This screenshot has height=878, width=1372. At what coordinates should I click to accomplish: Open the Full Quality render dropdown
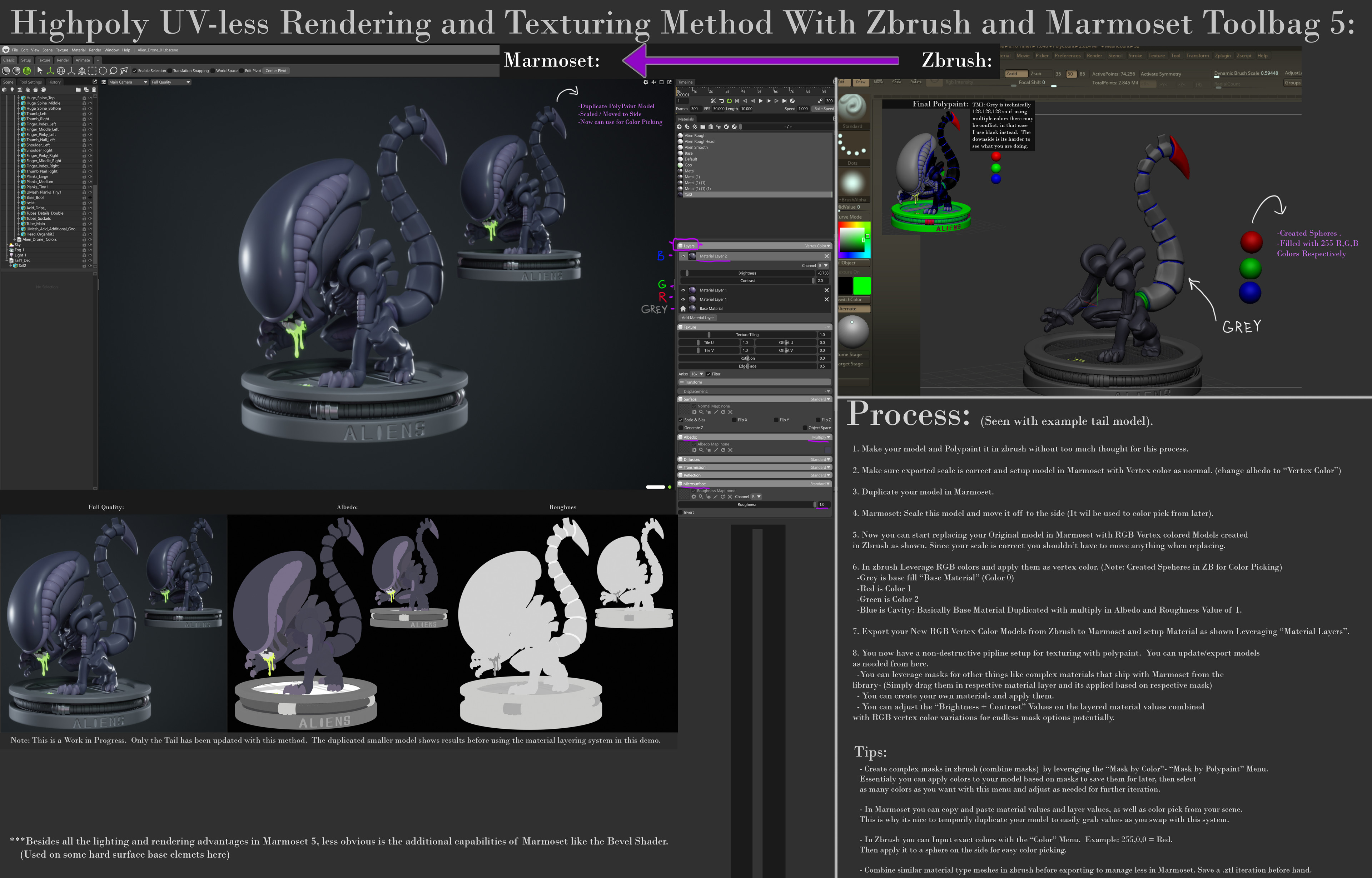click(x=170, y=82)
